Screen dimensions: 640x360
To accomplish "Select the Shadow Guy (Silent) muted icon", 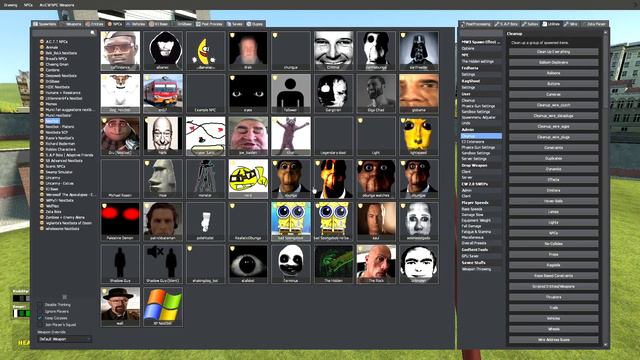I will 163,264.
